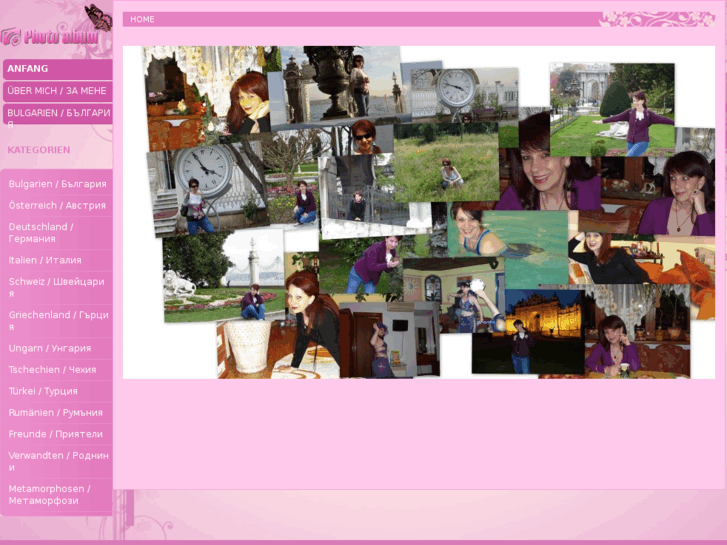The image size is (727, 545).
Task: Click the Photo album logo
Action: click(50, 36)
